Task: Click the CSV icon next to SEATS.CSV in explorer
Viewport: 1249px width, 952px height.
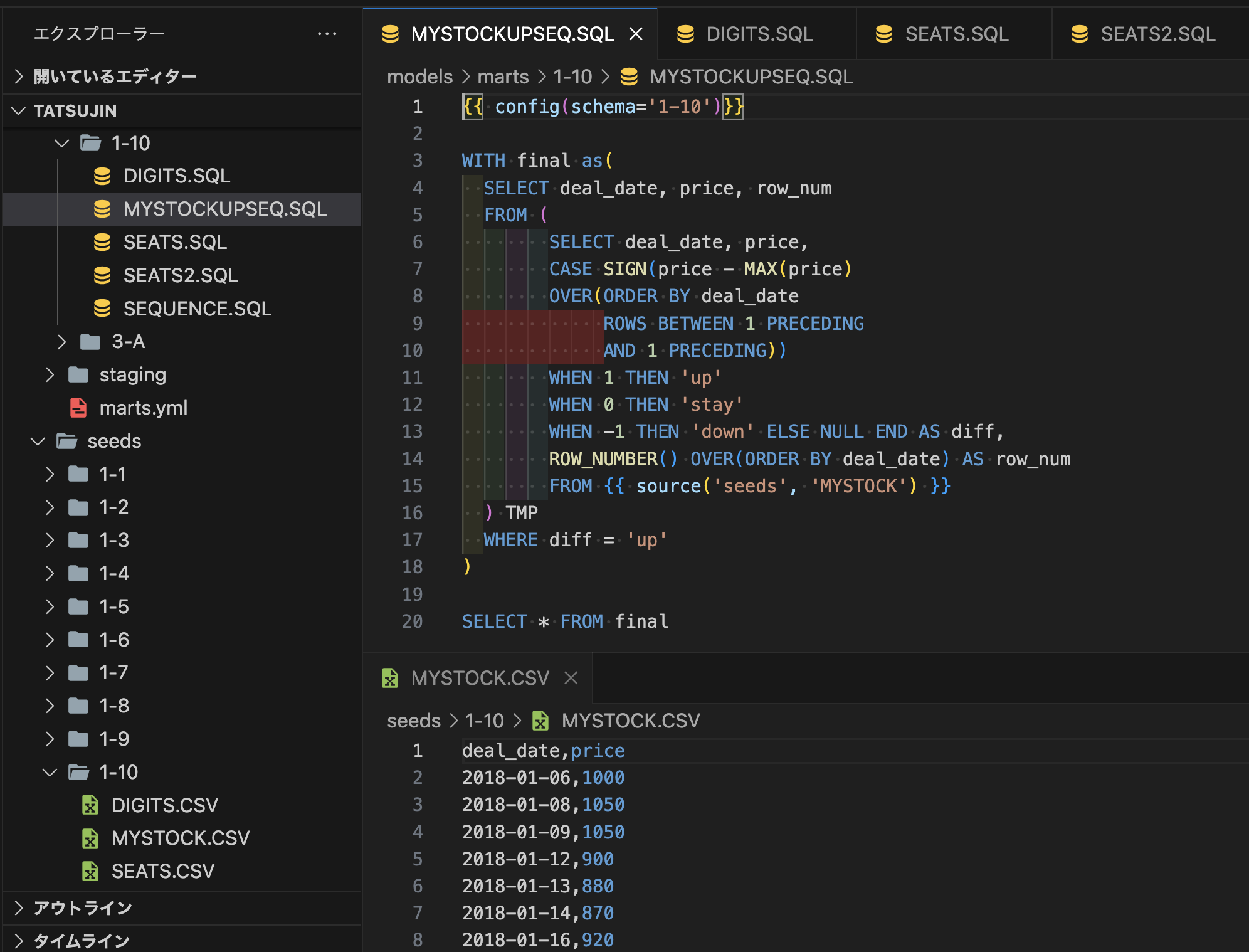Action: coord(92,871)
